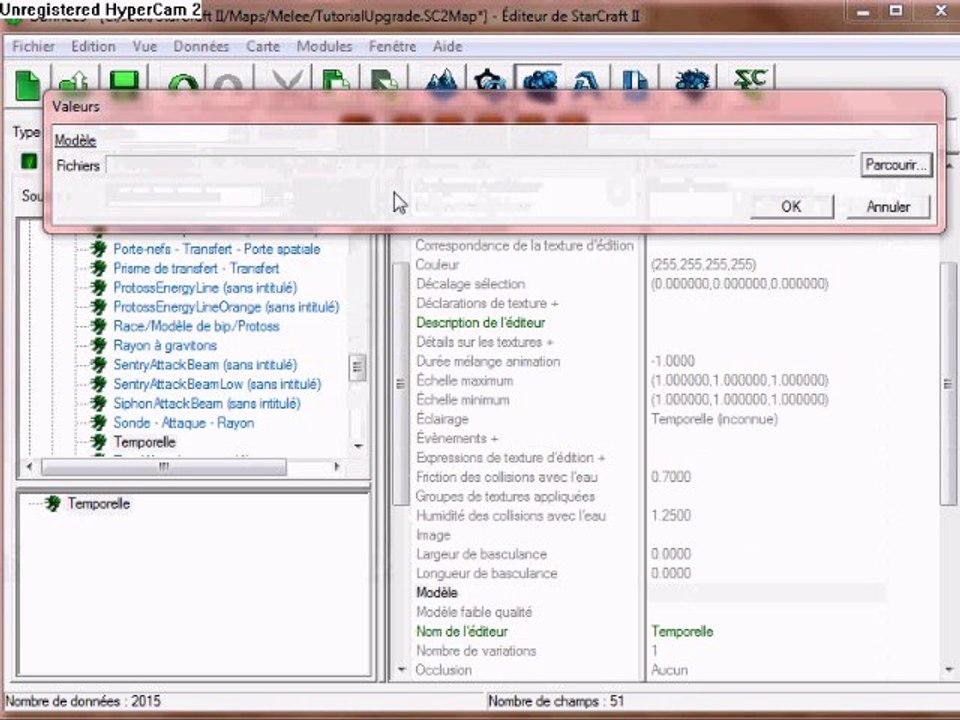Expand Évènements + field
This screenshot has height=720, width=960.
457,438
